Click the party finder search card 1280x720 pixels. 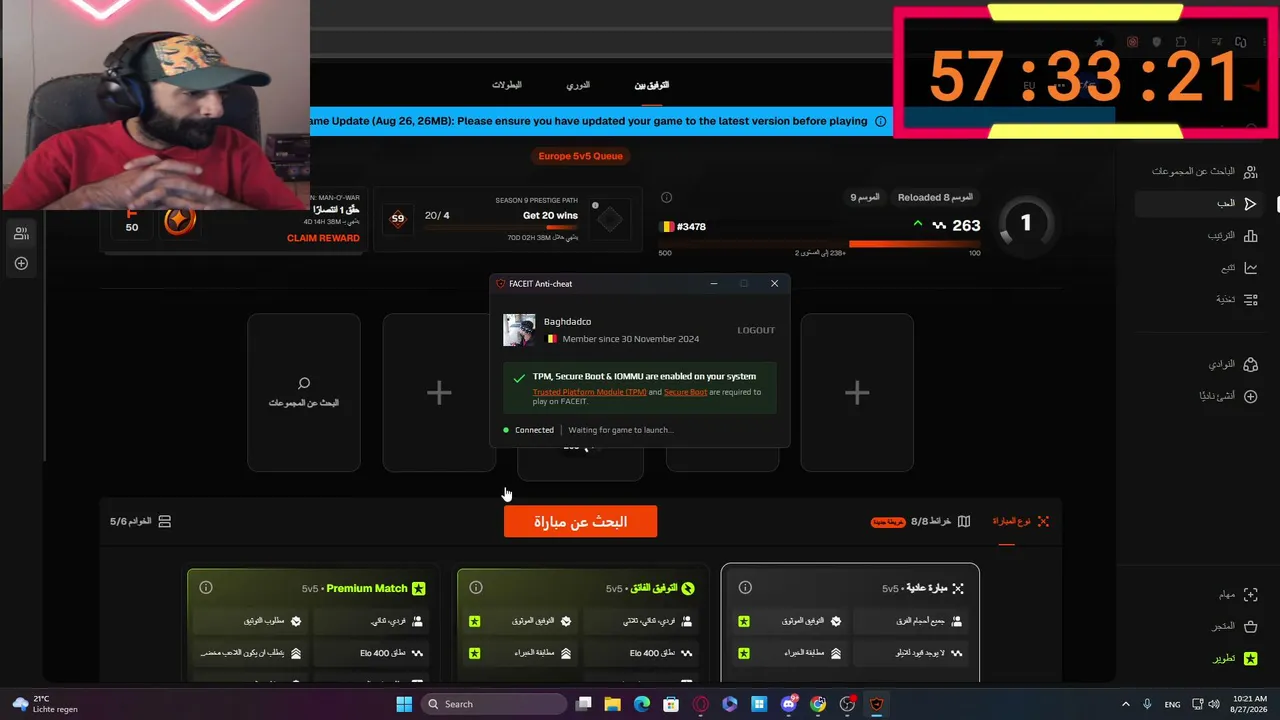pos(304,392)
